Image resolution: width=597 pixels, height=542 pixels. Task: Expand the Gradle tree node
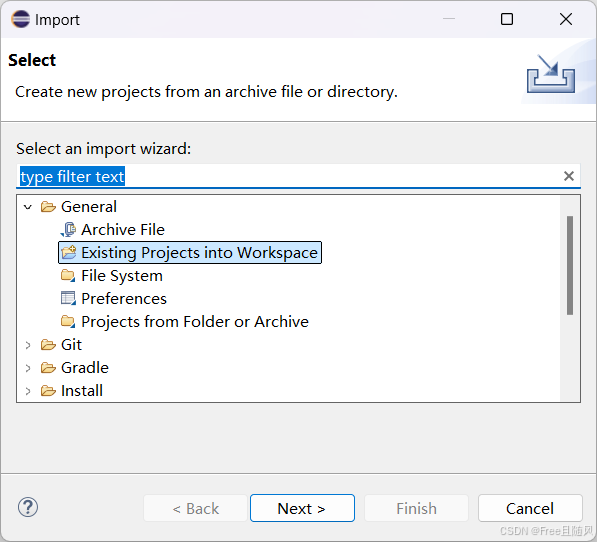click(28, 368)
